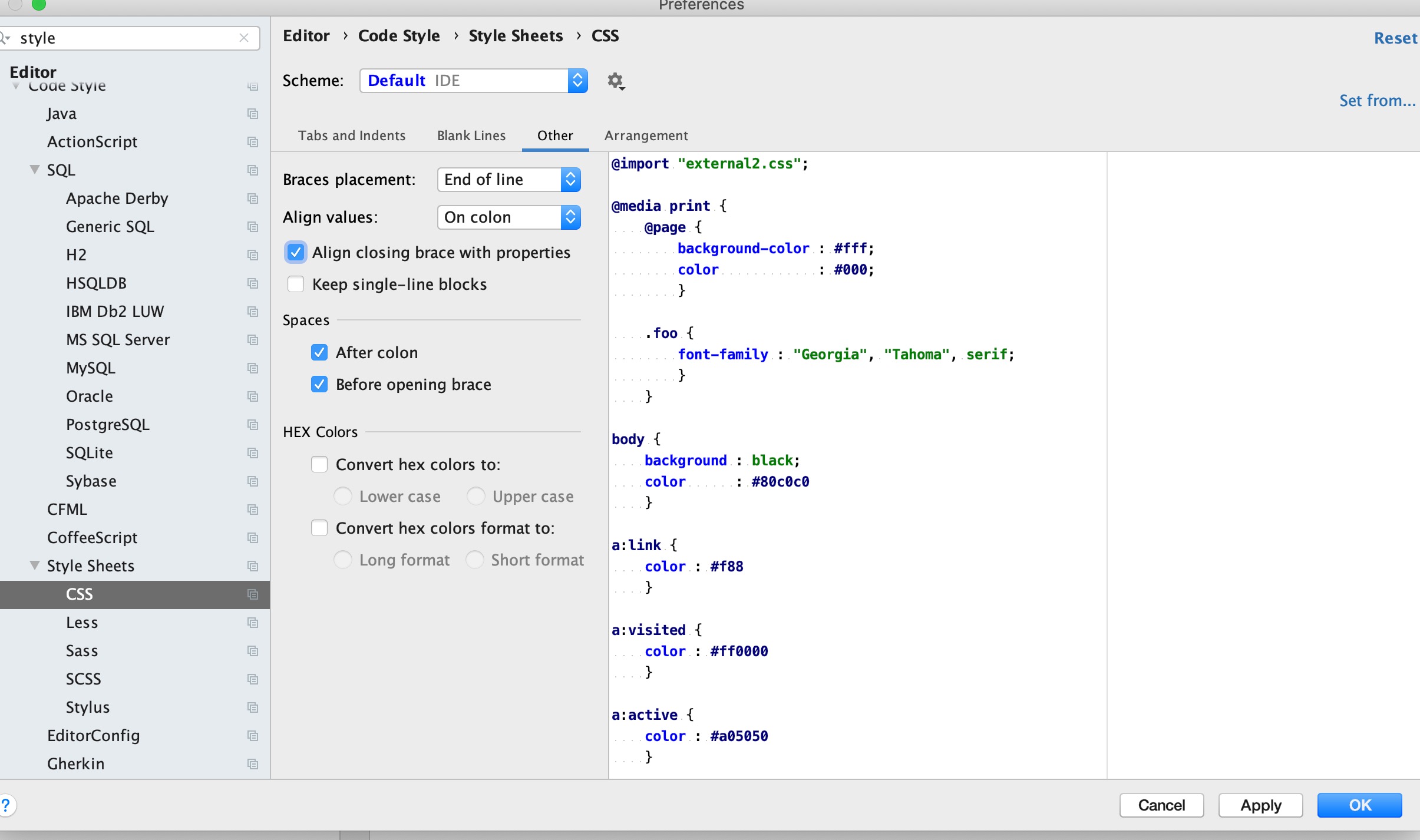Click the Set from... link
The image size is (1420, 840).
coord(1378,101)
